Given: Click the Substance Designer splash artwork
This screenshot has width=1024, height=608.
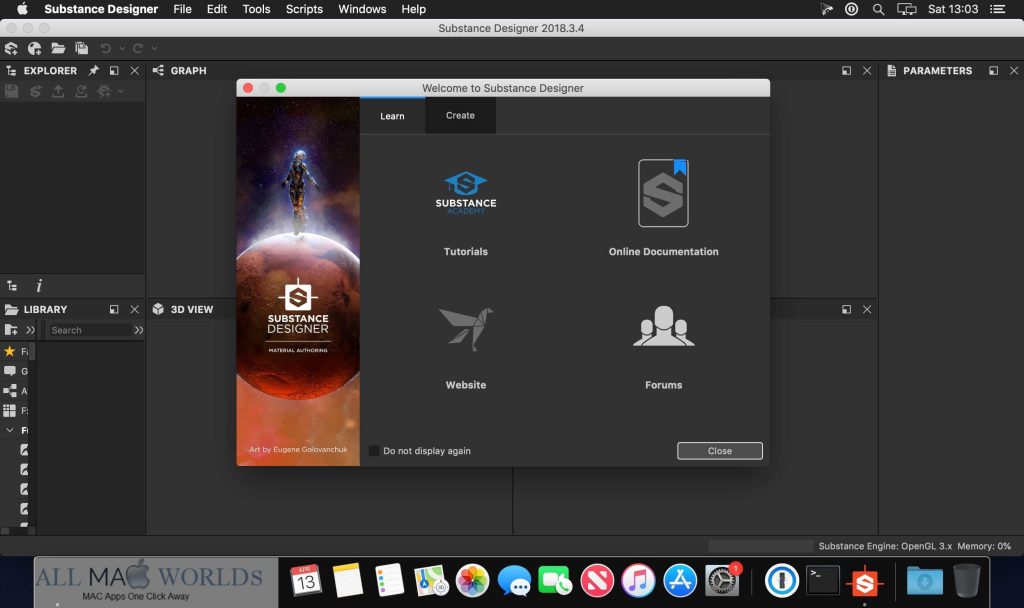Looking at the screenshot, I should pos(298,281).
